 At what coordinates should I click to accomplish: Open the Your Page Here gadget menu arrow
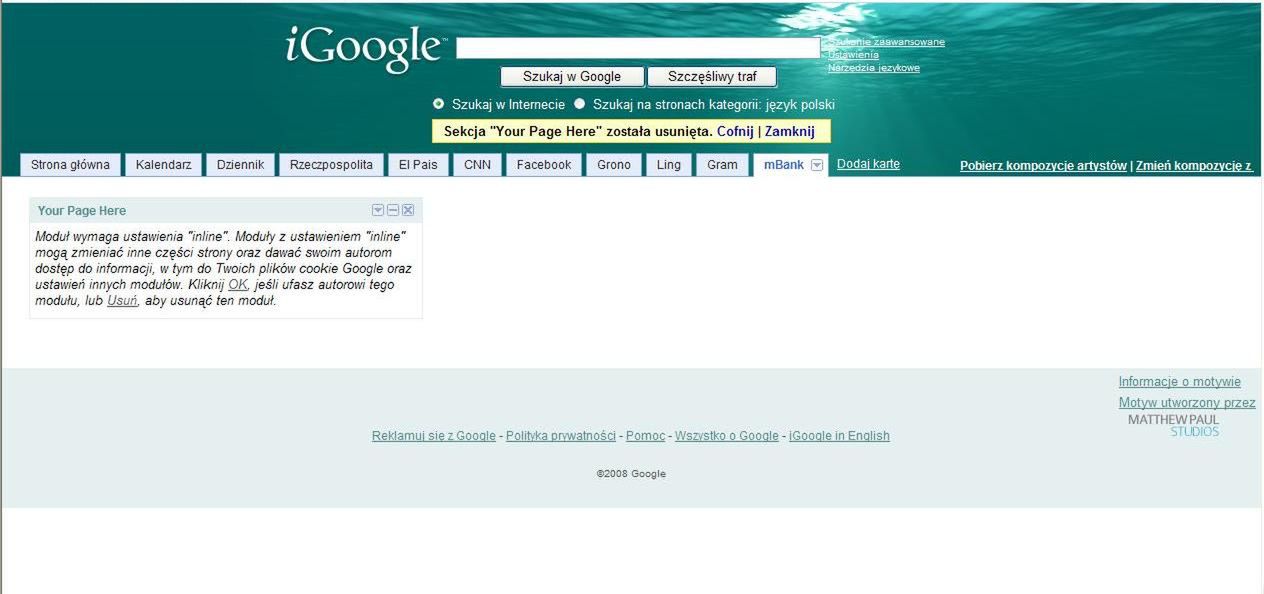click(x=378, y=210)
